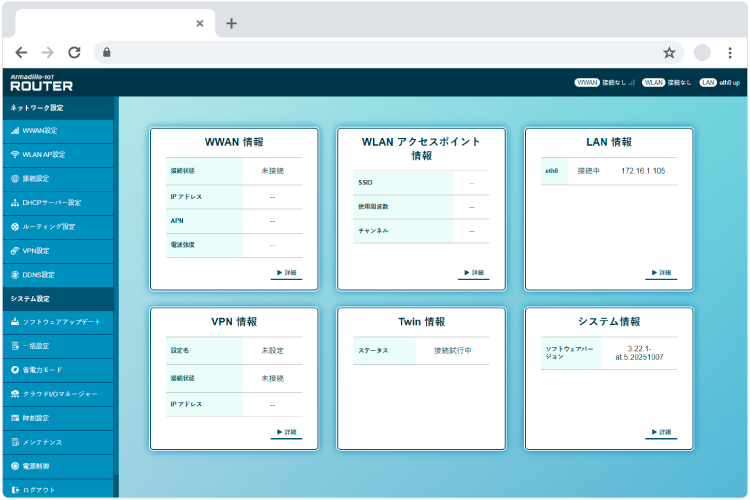Select VPN設定 in the sidebar
Screen dimensions: 750x500
pos(39,251)
